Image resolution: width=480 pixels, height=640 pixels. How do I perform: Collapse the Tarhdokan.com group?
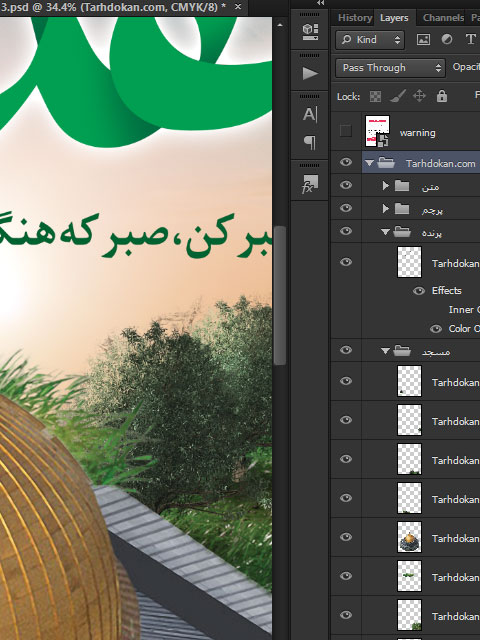pyautogui.click(x=369, y=163)
